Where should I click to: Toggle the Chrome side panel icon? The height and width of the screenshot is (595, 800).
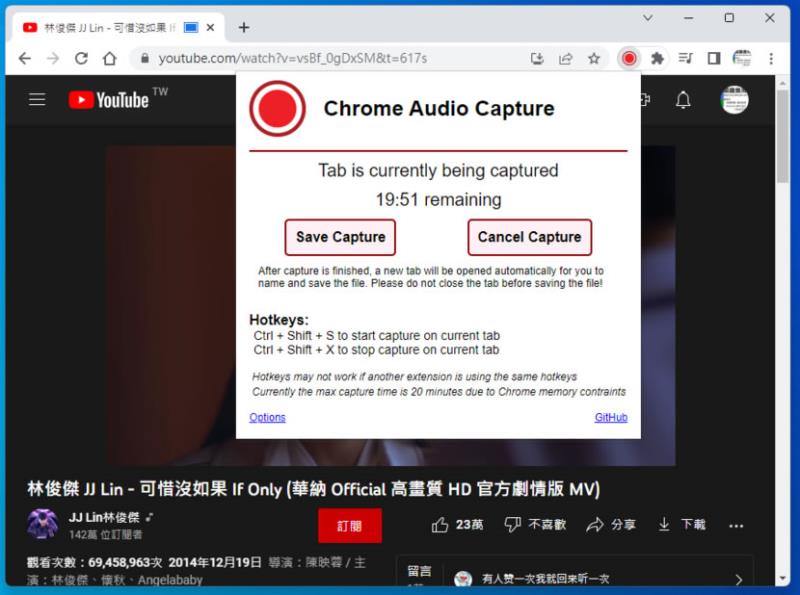[714, 58]
